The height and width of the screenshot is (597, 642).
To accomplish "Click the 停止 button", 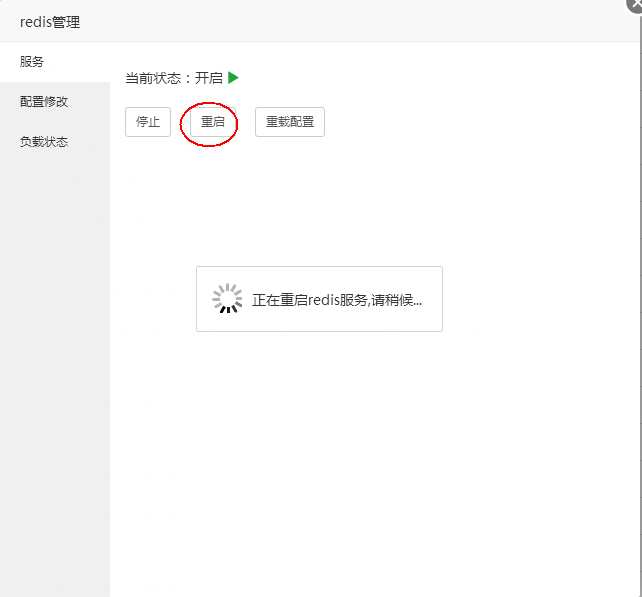I will click(148, 122).
